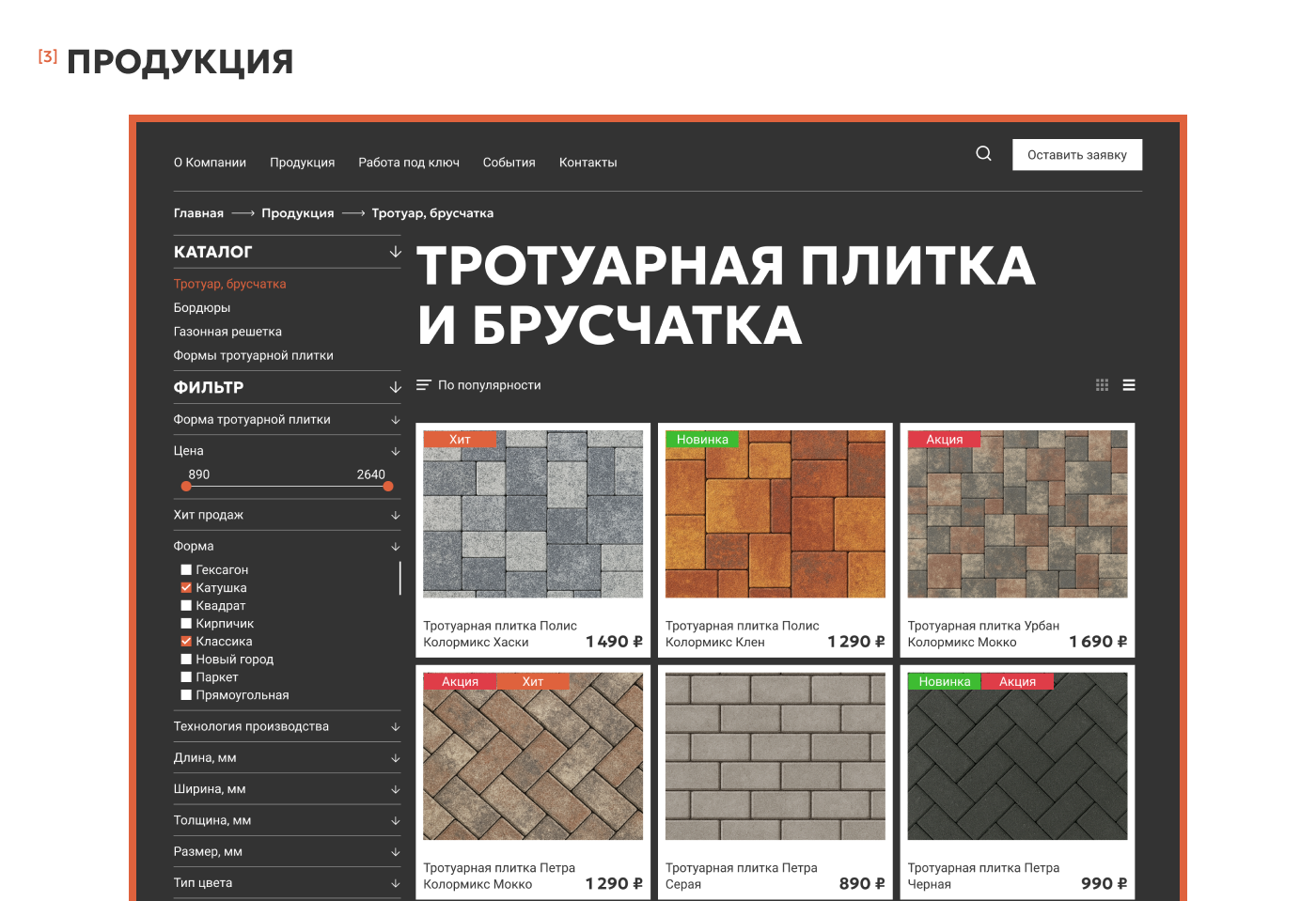The image size is (1316, 901).
Task: Check the Квадрат checkbox
Action: (x=186, y=605)
